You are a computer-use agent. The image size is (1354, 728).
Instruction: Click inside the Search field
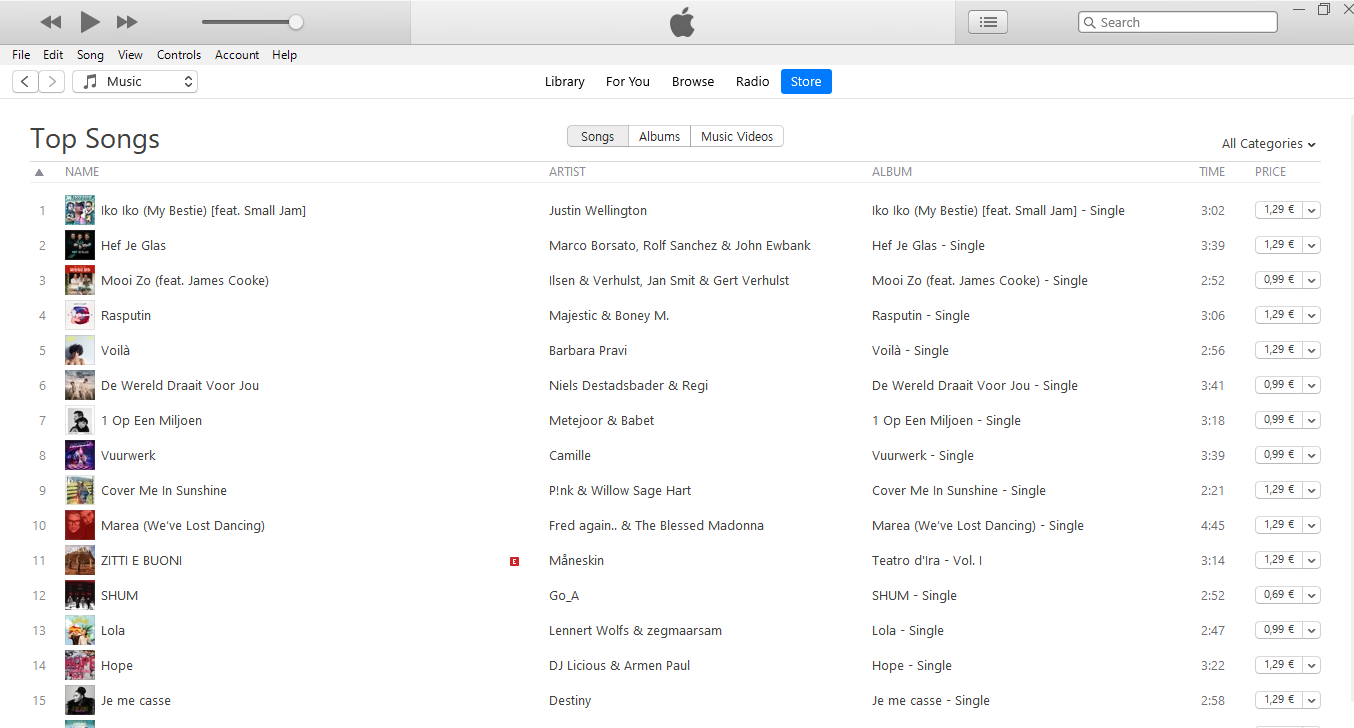(x=1177, y=21)
